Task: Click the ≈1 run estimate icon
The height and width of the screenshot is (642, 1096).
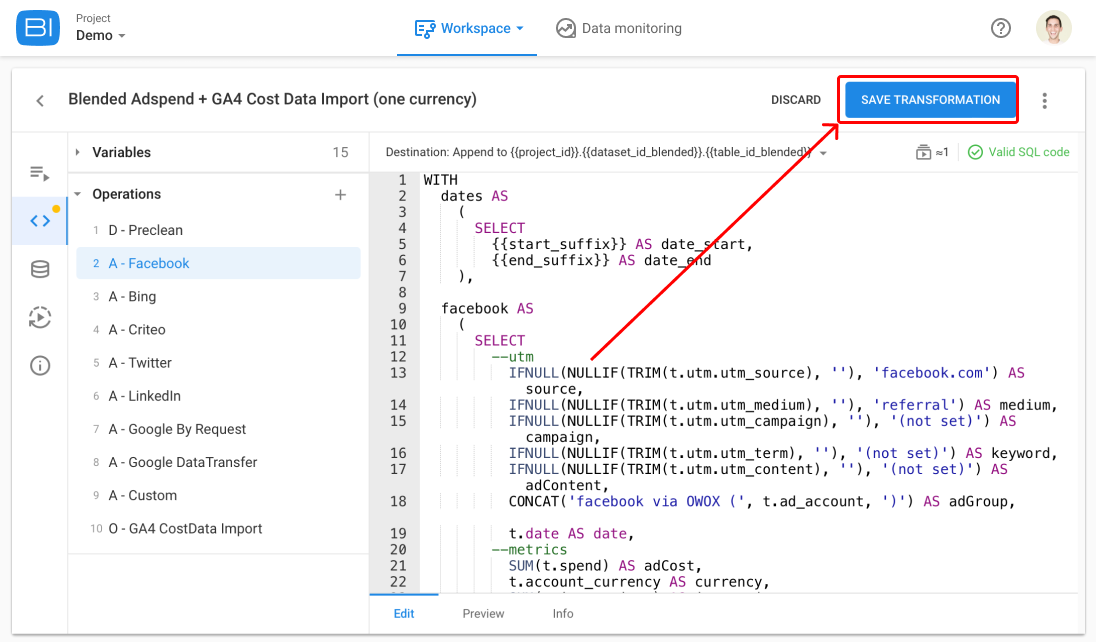Action: click(x=932, y=152)
